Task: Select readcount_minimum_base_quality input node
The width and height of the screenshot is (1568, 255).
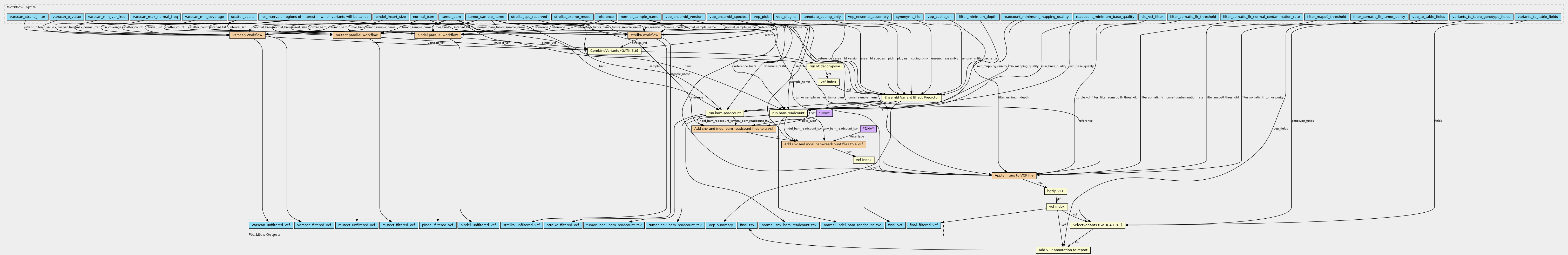Action: coord(1105,17)
